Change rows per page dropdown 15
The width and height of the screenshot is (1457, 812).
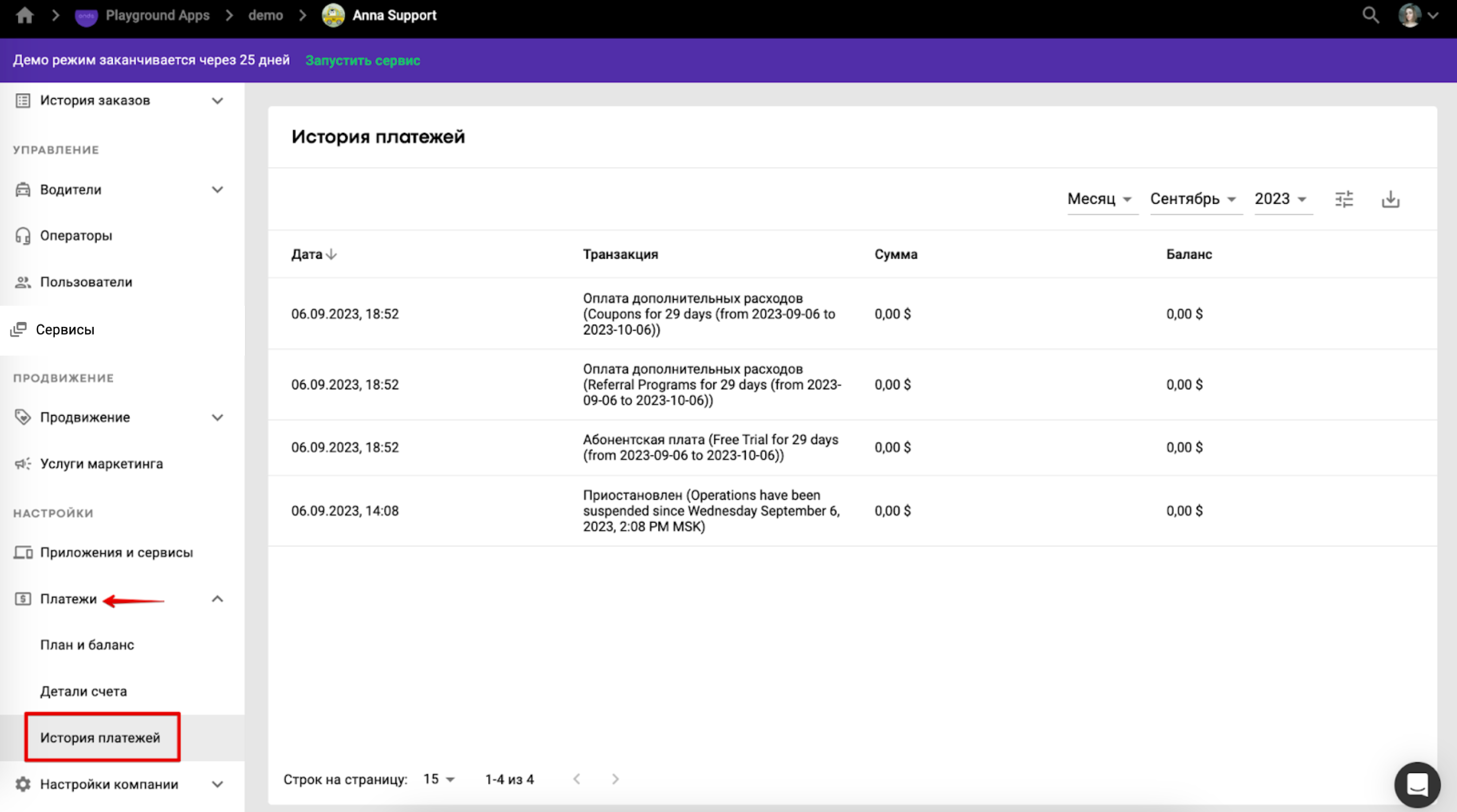[439, 779]
